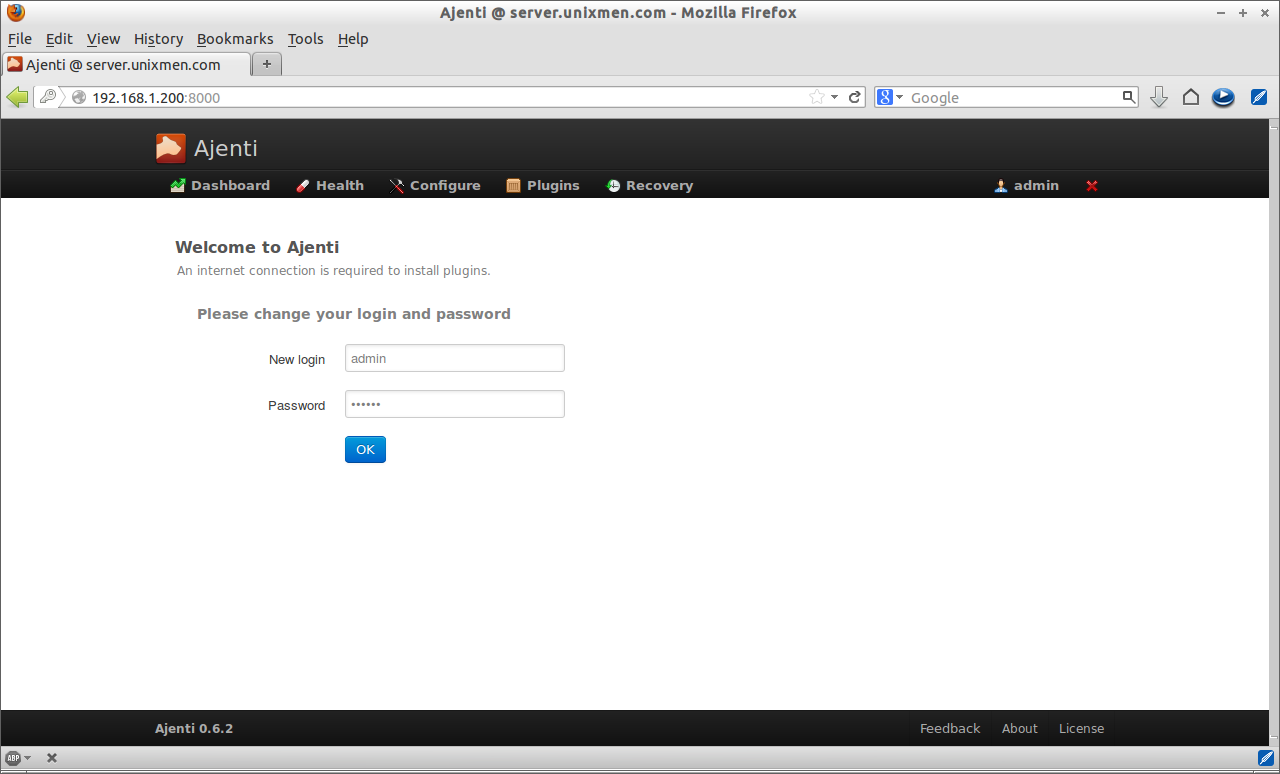This screenshot has height=774, width=1280.
Task: Focus the New login field
Action: point(455,358)
